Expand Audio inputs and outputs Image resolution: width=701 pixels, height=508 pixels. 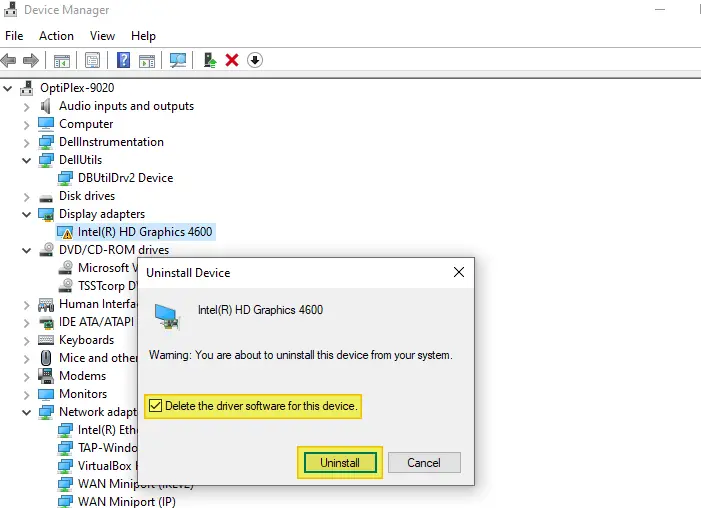click(26, 107)
